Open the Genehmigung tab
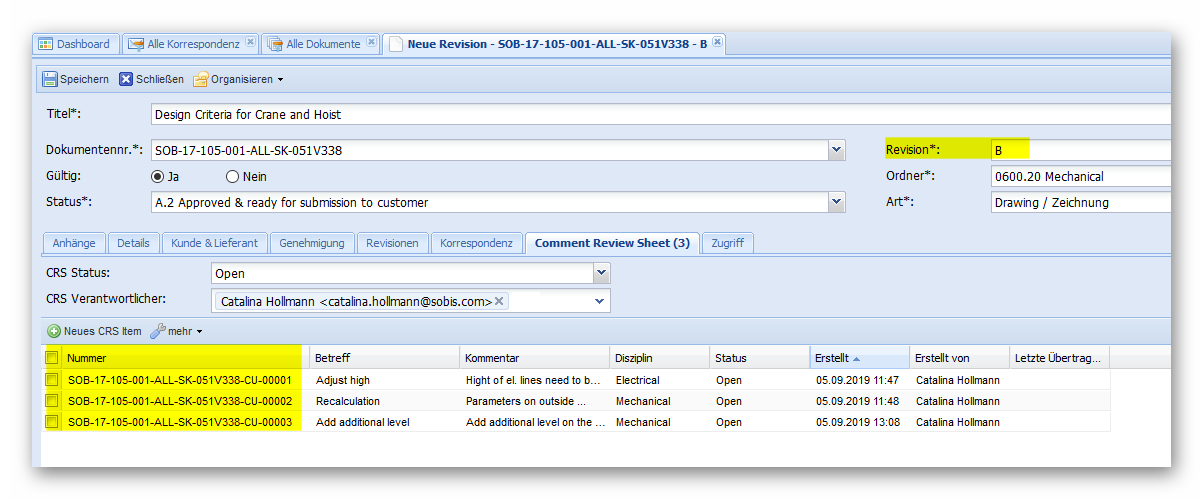 click(x=312, y=243)
